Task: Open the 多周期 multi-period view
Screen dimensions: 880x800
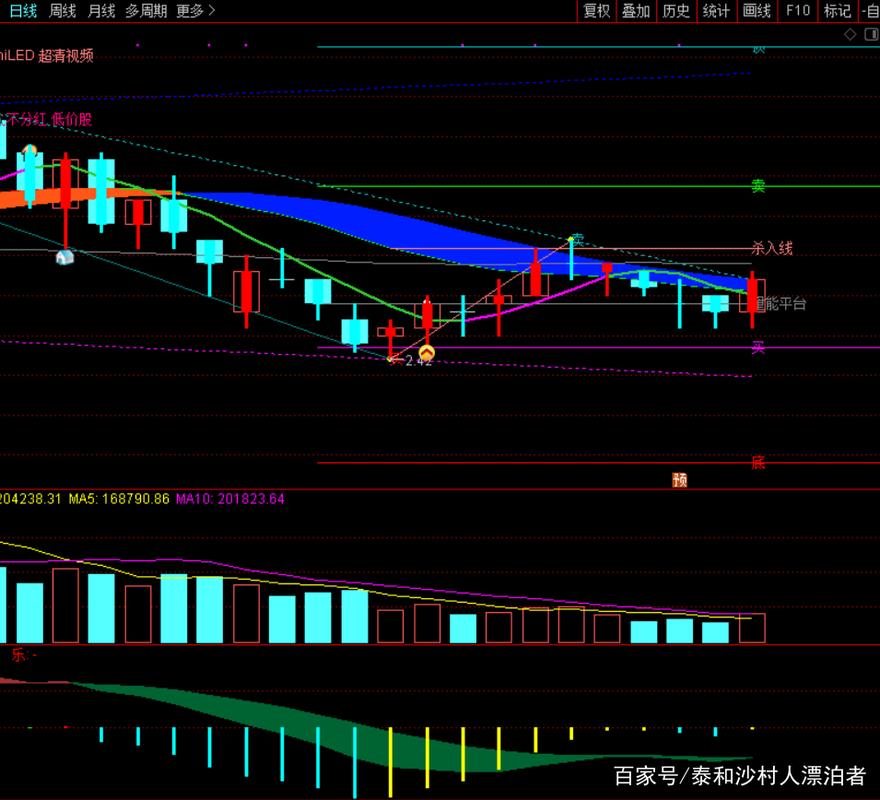Action: click(x=146, y=11)
